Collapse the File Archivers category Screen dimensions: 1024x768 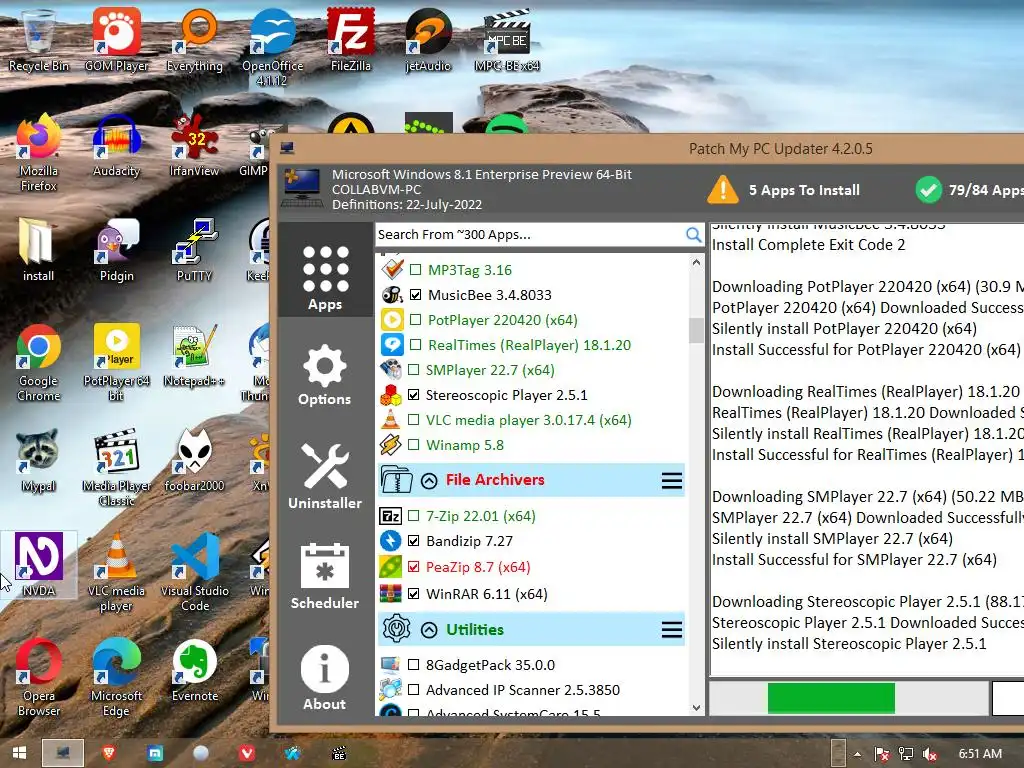click(429, 481)
